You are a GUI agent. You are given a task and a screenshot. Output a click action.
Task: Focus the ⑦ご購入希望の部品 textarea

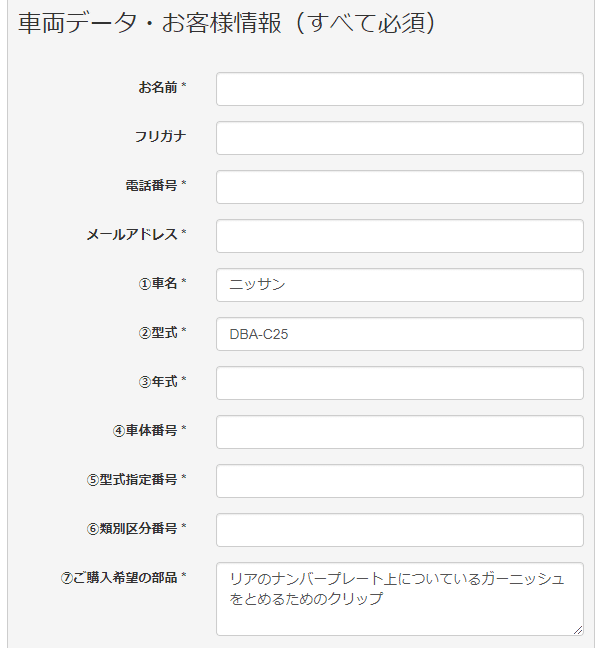(399, 598)
